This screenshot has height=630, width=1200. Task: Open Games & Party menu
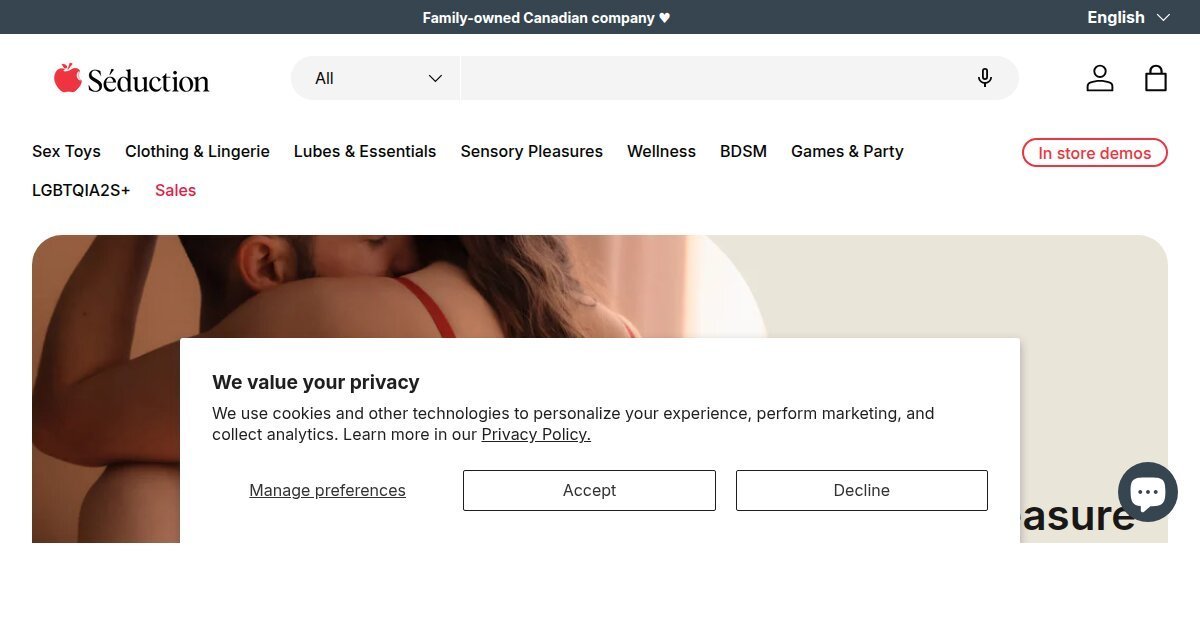pos(847,151)
